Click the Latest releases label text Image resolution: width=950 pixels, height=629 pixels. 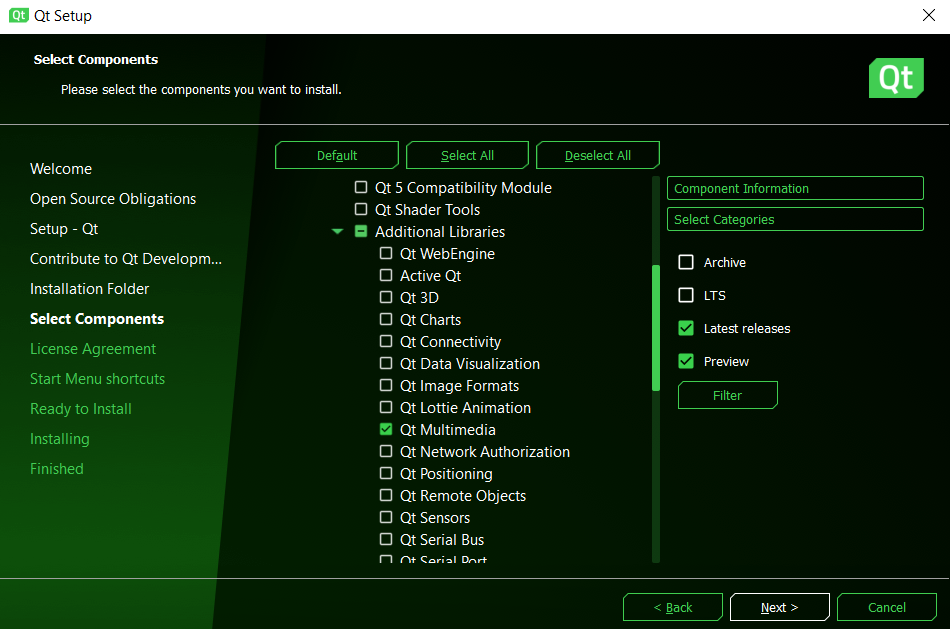click(747, 328)
